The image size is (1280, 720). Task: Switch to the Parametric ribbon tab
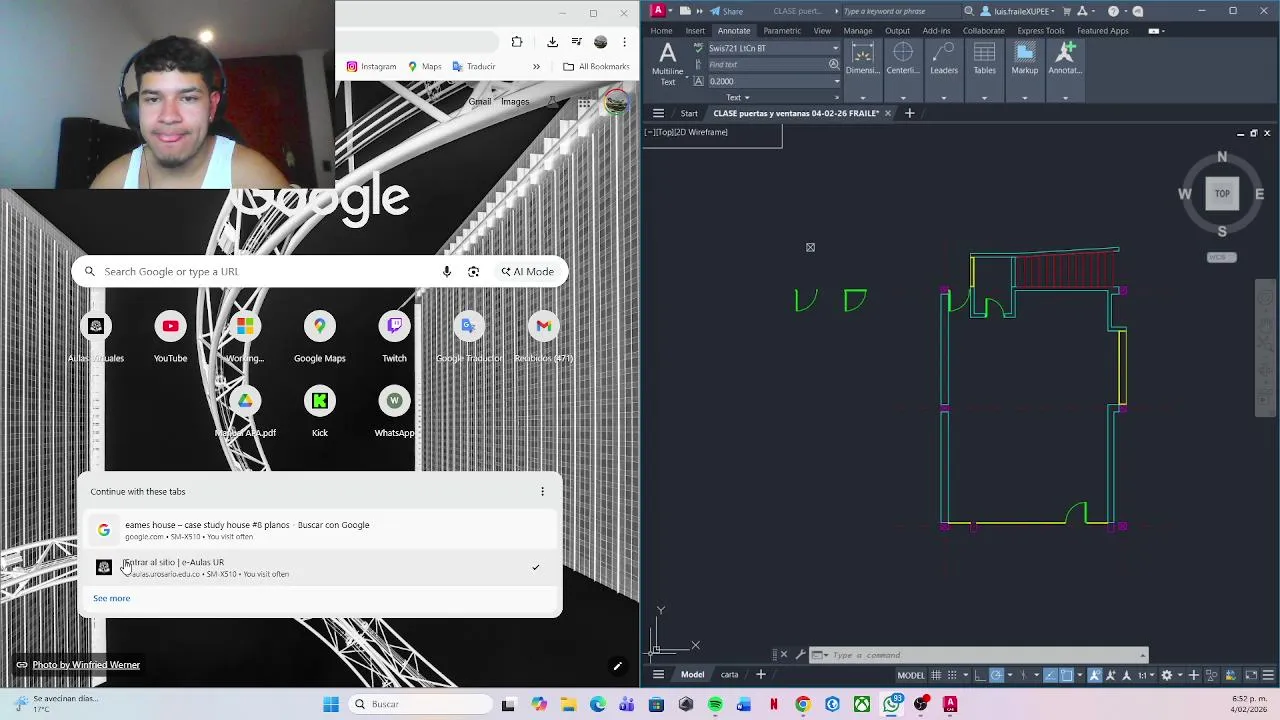(782, 31)
